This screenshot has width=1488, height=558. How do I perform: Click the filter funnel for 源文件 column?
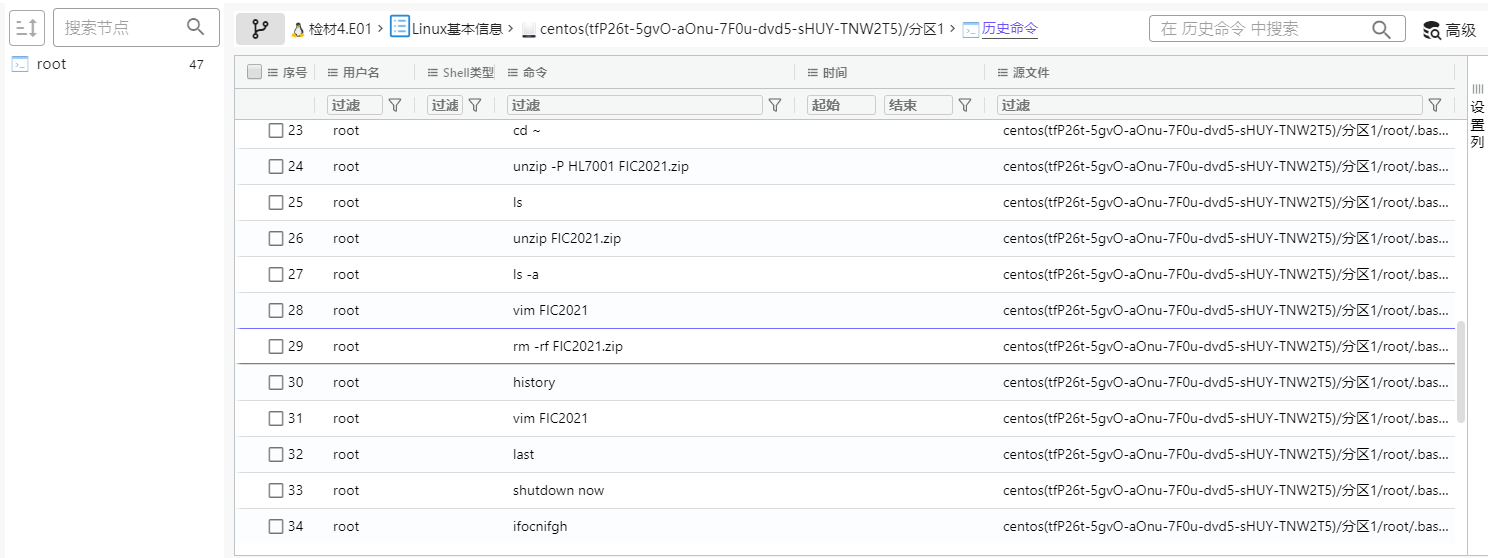coord(1435,105)
